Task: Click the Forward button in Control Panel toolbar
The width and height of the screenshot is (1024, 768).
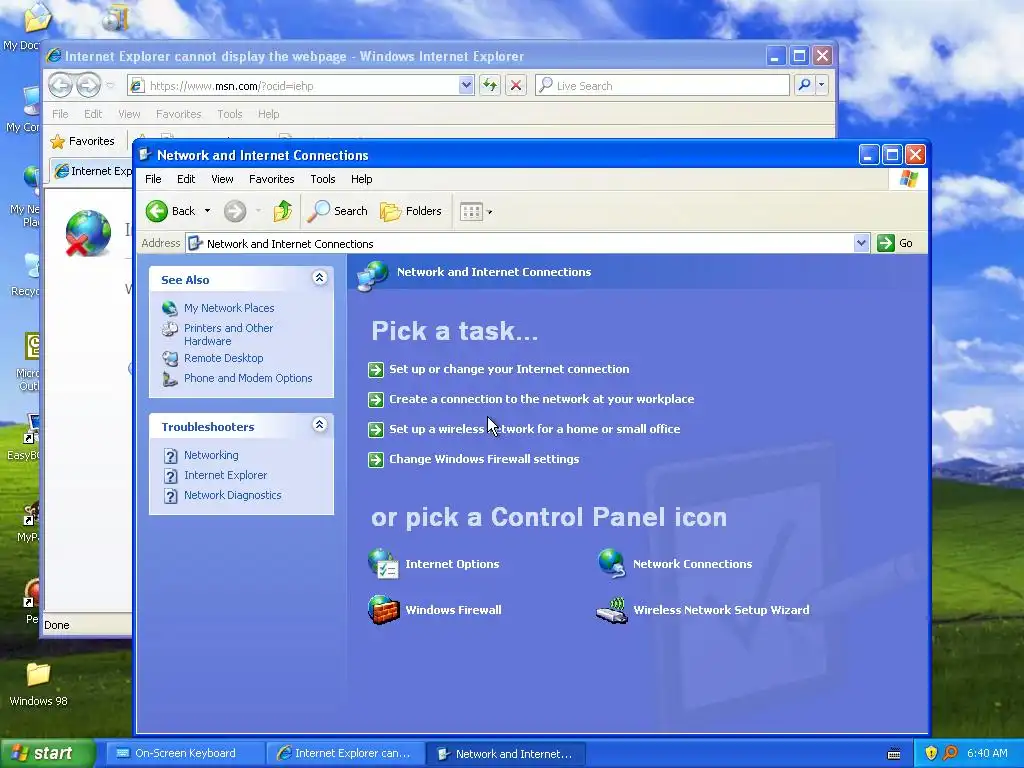Action: click(234, 211)
